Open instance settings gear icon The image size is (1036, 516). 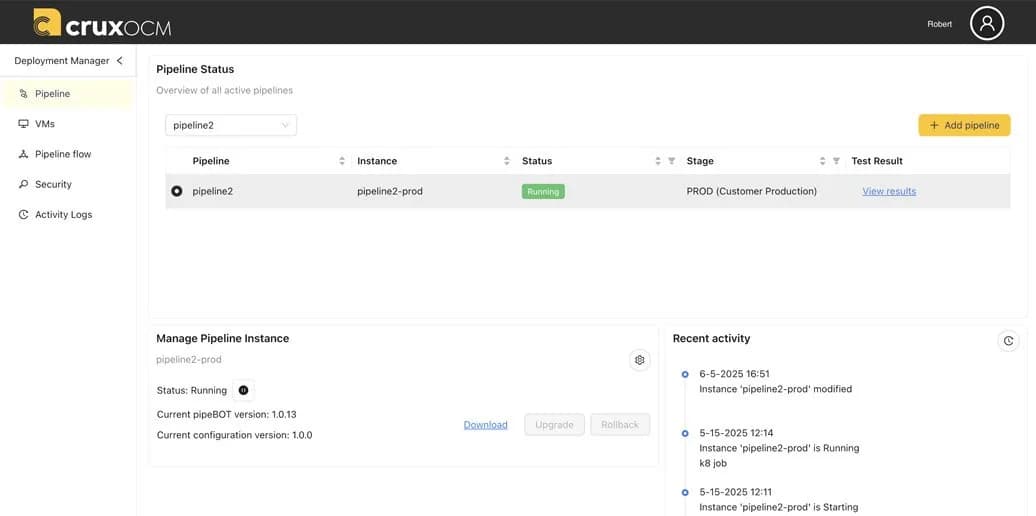[639, 360]
